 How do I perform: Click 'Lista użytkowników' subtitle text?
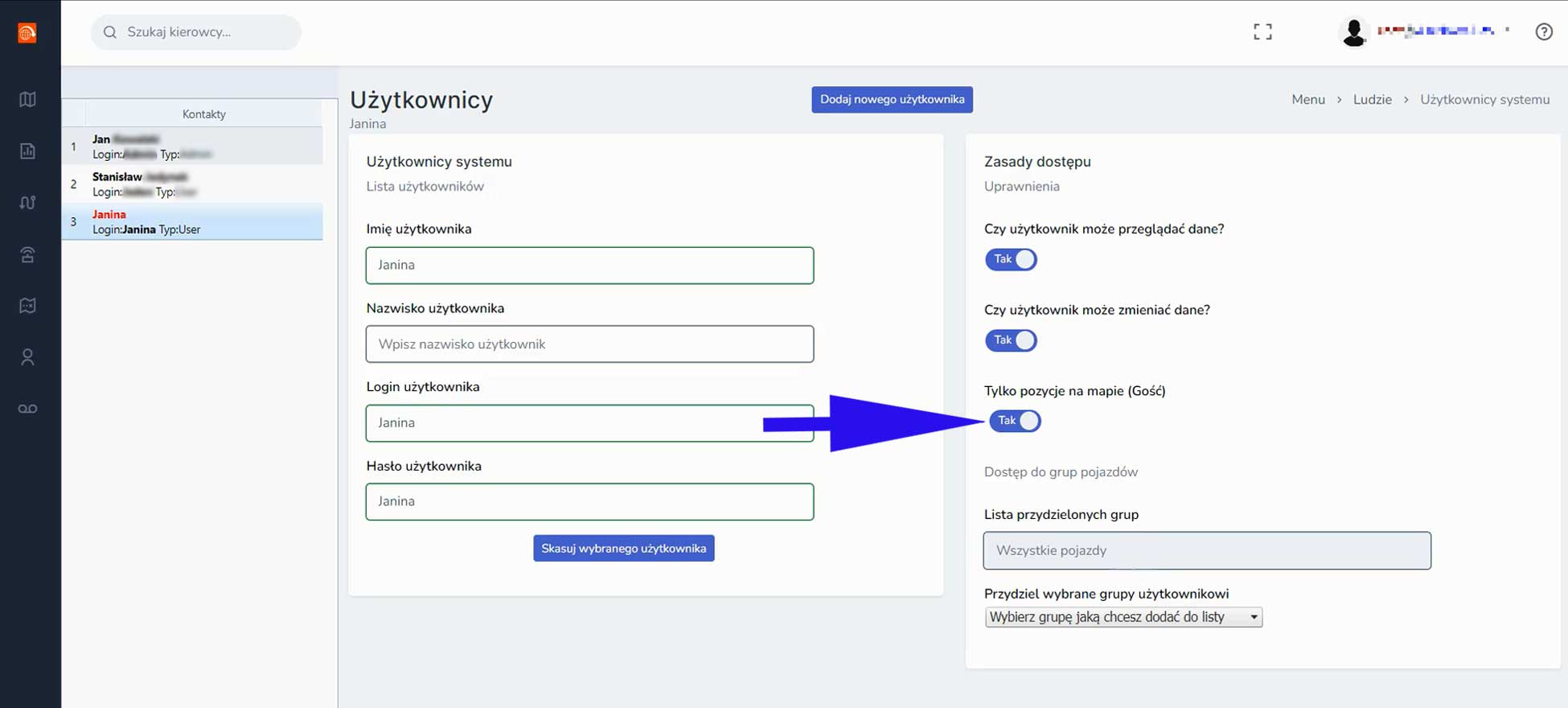[x=425, y=187]
